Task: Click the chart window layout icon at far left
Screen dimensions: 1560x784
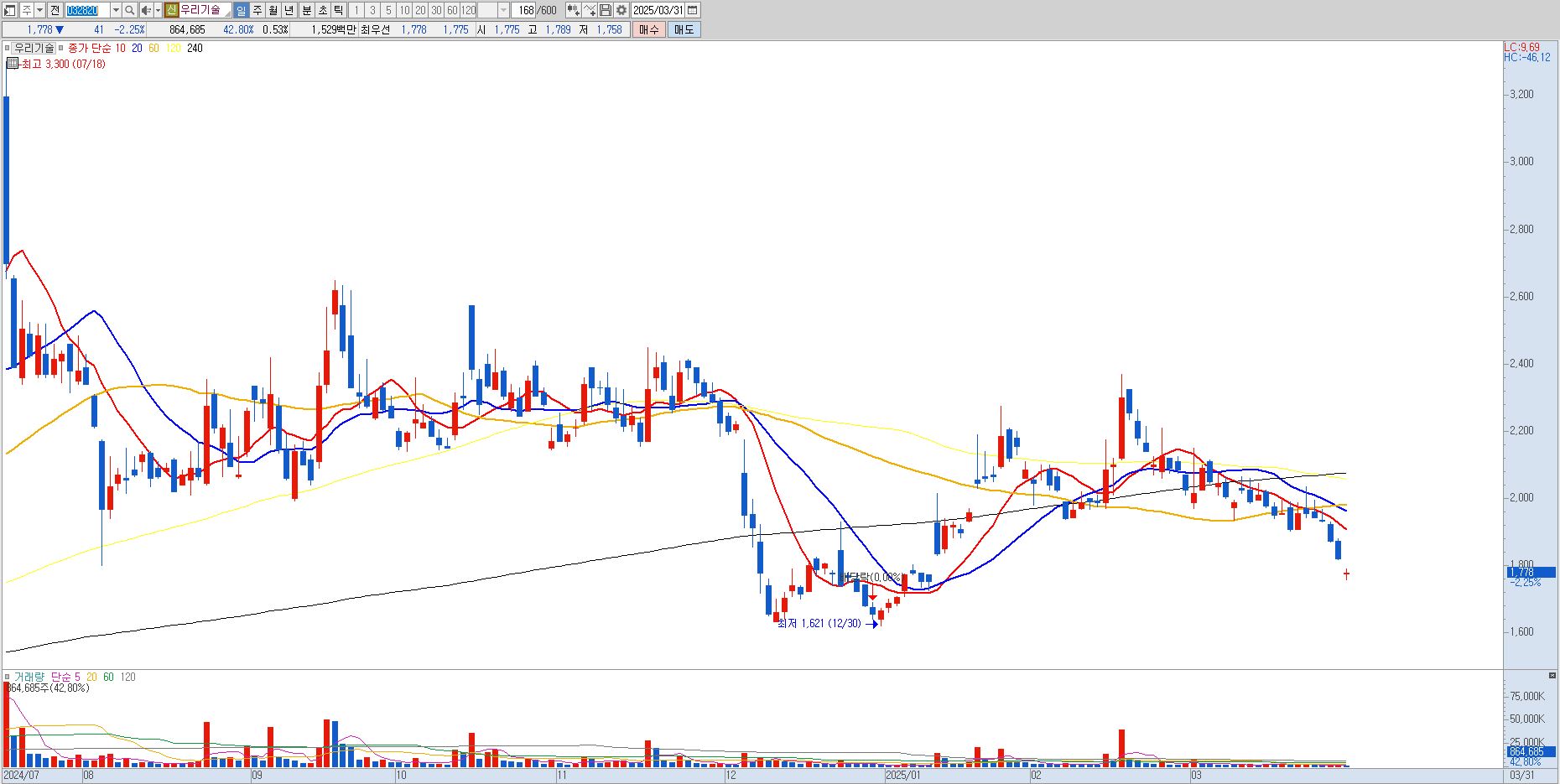Action: [9, 10]
